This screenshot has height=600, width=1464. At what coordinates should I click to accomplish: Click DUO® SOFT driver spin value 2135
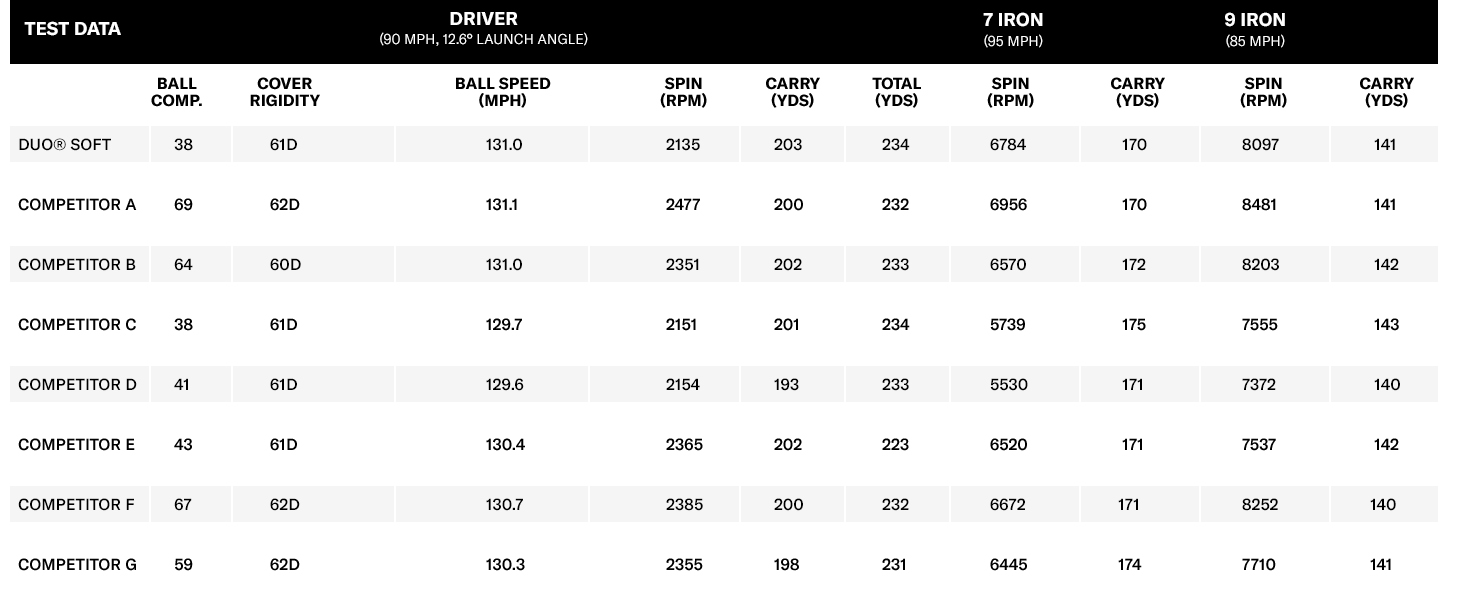pos(683,145)
